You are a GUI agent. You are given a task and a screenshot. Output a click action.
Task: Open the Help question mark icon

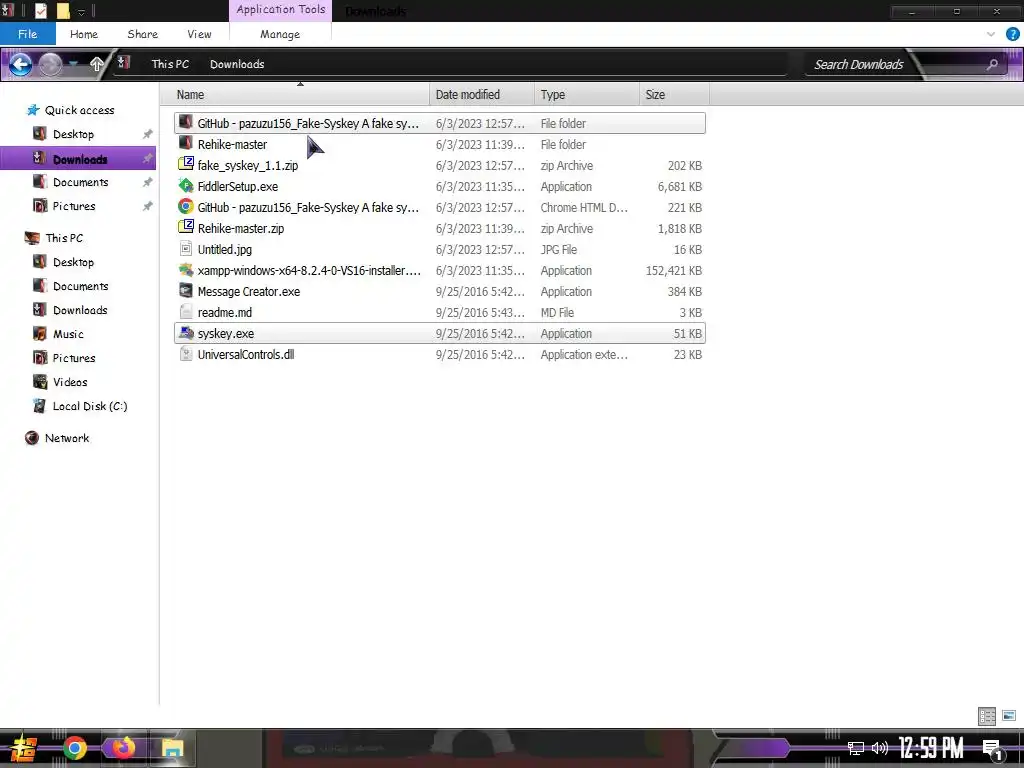[x=1012, y=34]
